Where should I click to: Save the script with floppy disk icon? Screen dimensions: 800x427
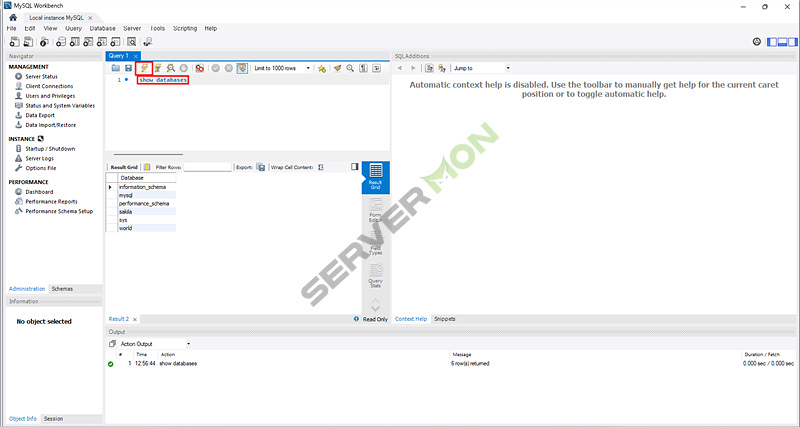pyautogui.click(x=129, y=68)
